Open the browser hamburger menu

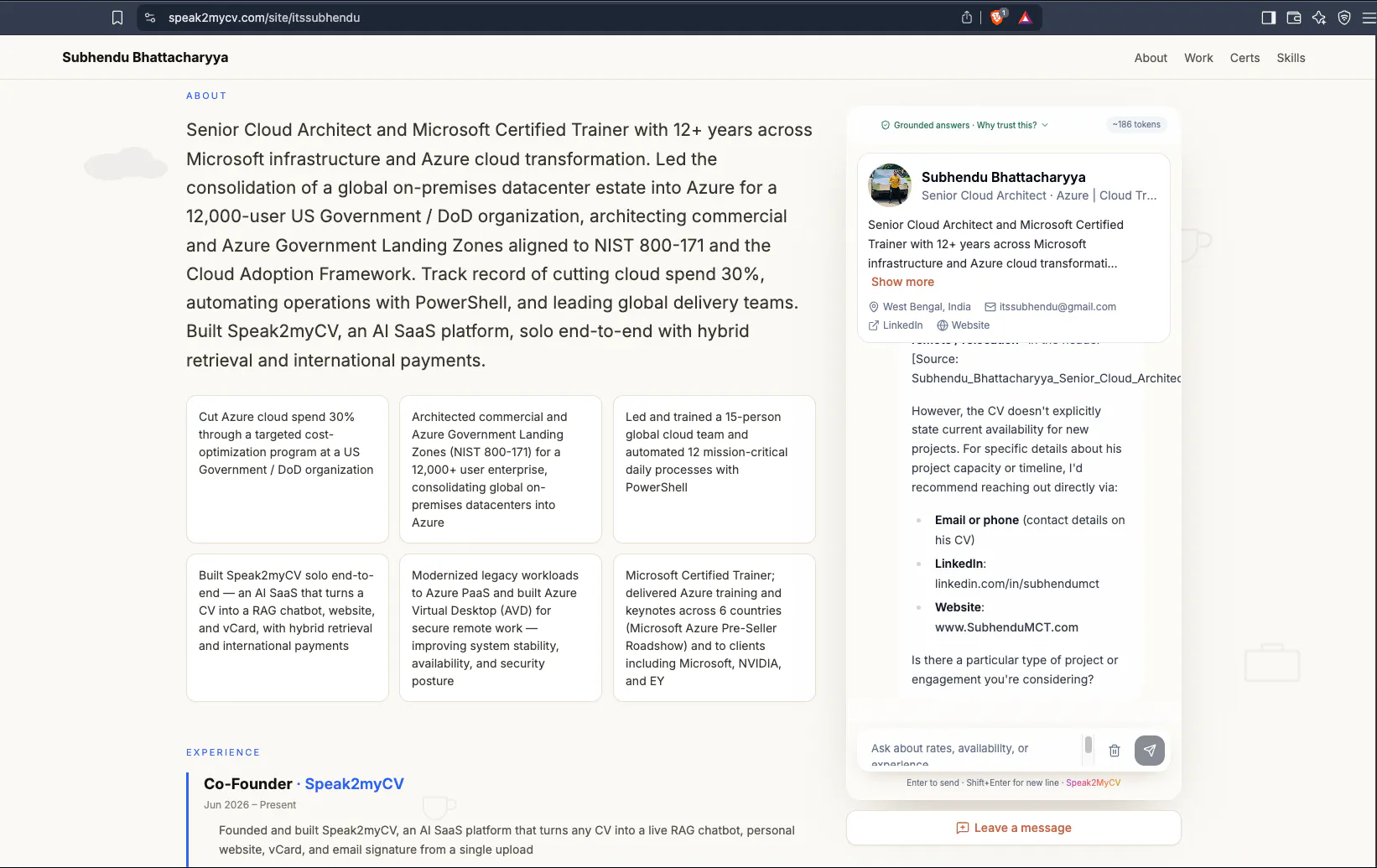pyautogui.click(x=1369, y=18)
